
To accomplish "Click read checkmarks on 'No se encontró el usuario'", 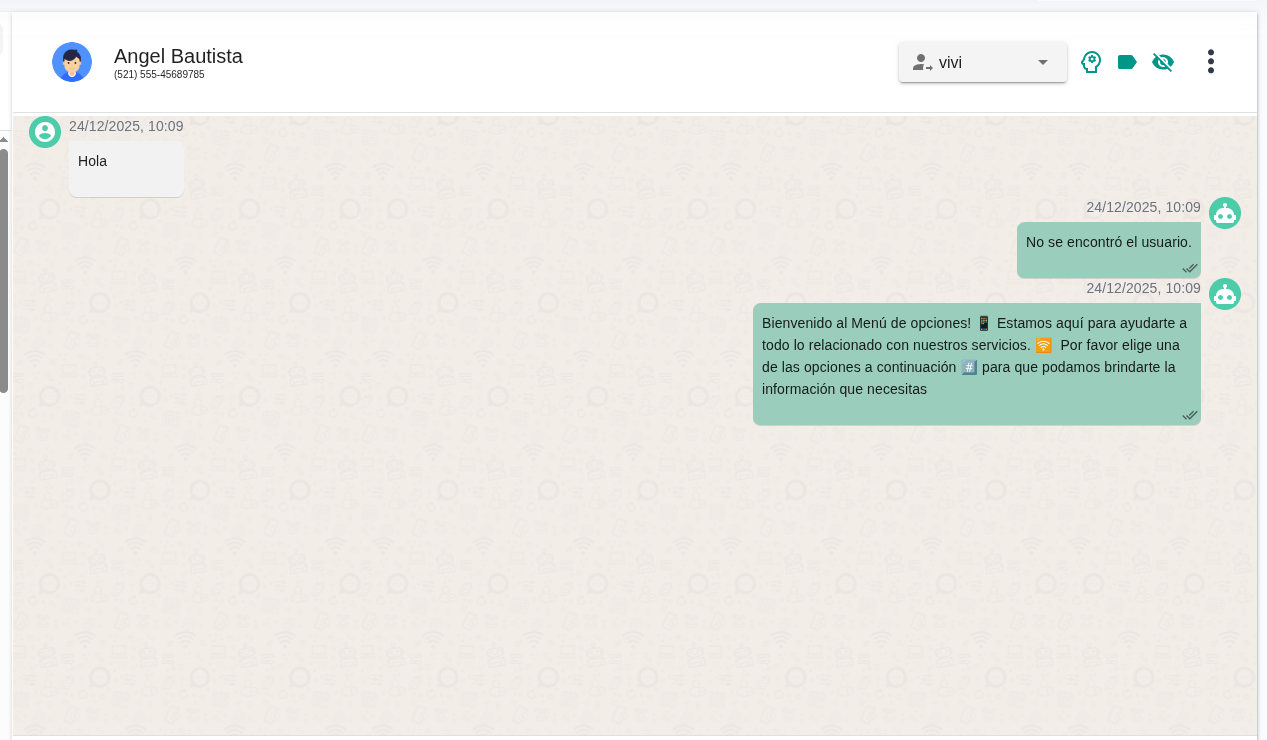I will coord(1189,268).
